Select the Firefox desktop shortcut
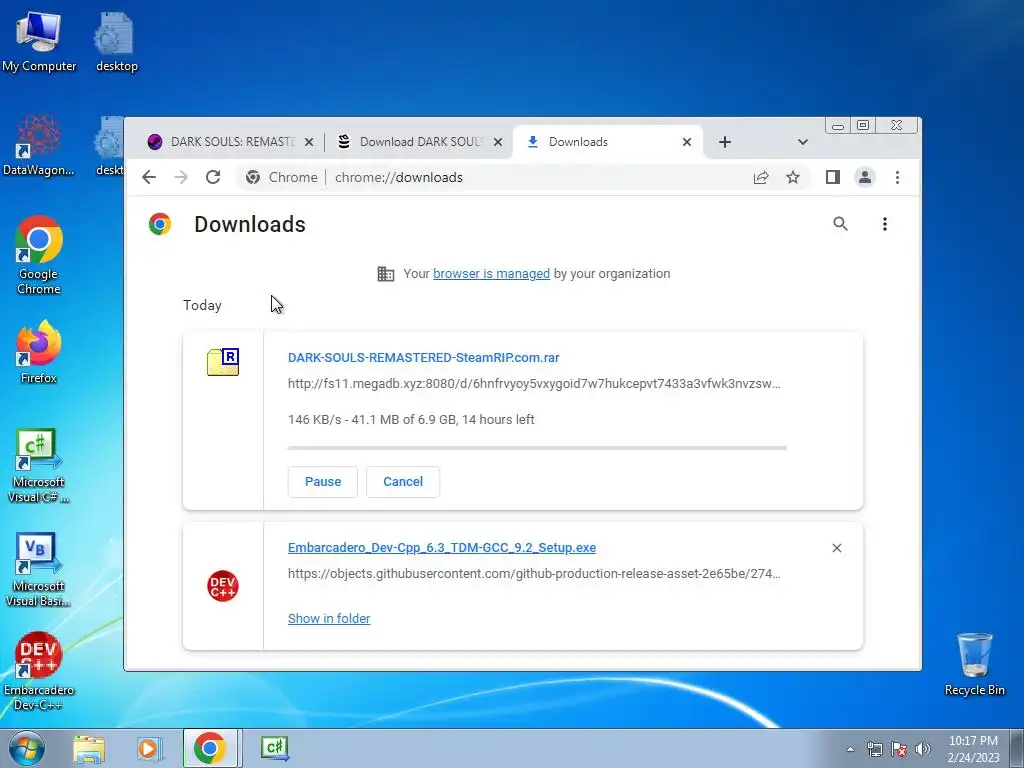Image resolution: width=1024 pixels, height=768 pixels. click(x=39, y=351)
